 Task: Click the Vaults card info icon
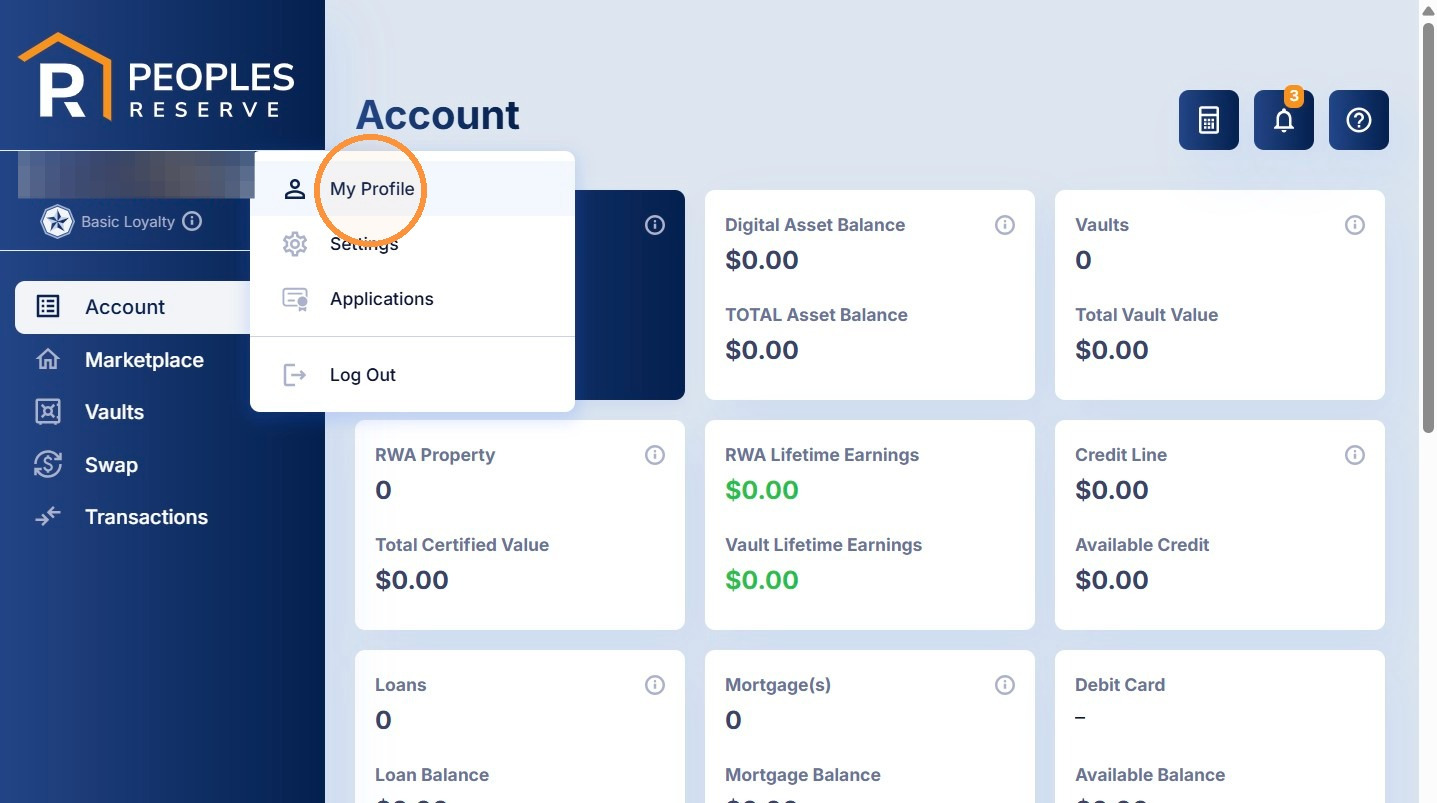(1354, 225)
